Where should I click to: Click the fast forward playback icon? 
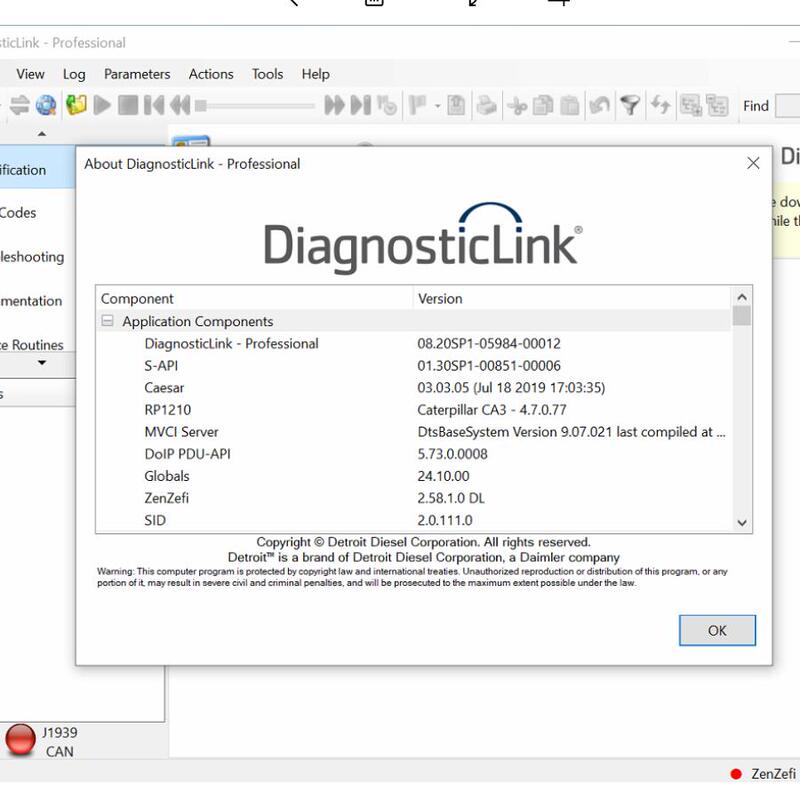coord(334,106)
